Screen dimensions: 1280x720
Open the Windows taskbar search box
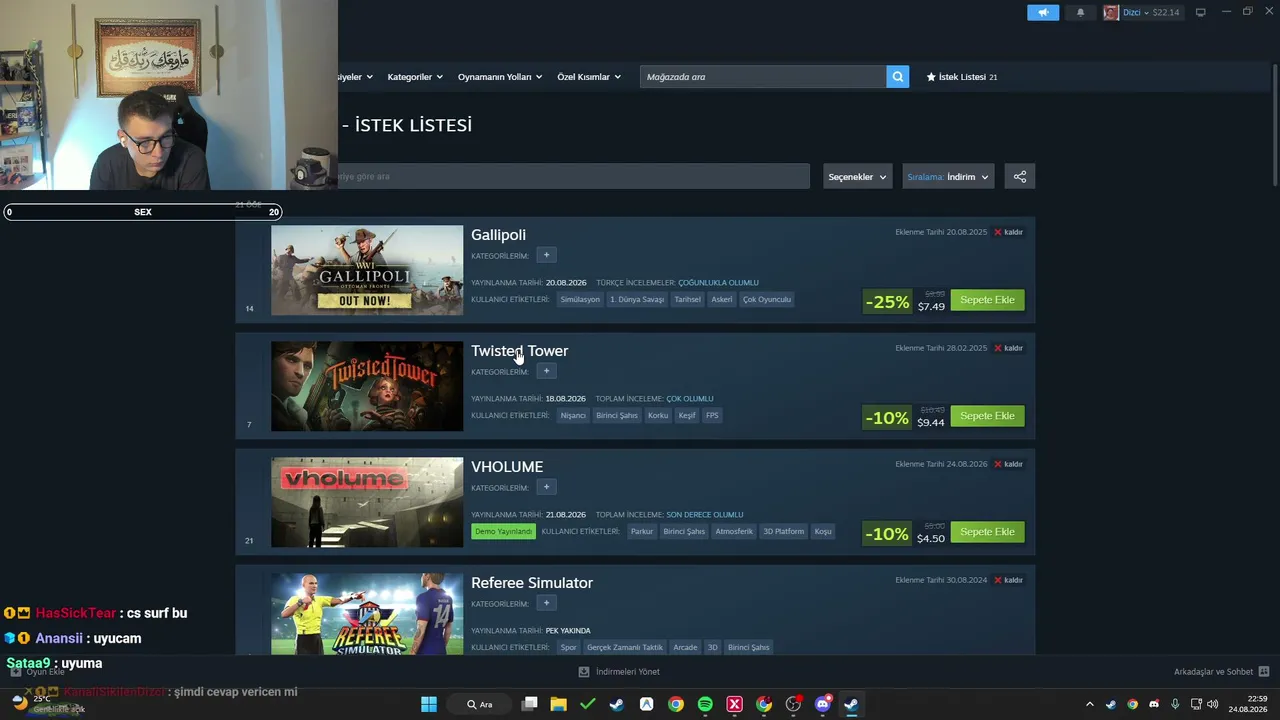point(481,704)
